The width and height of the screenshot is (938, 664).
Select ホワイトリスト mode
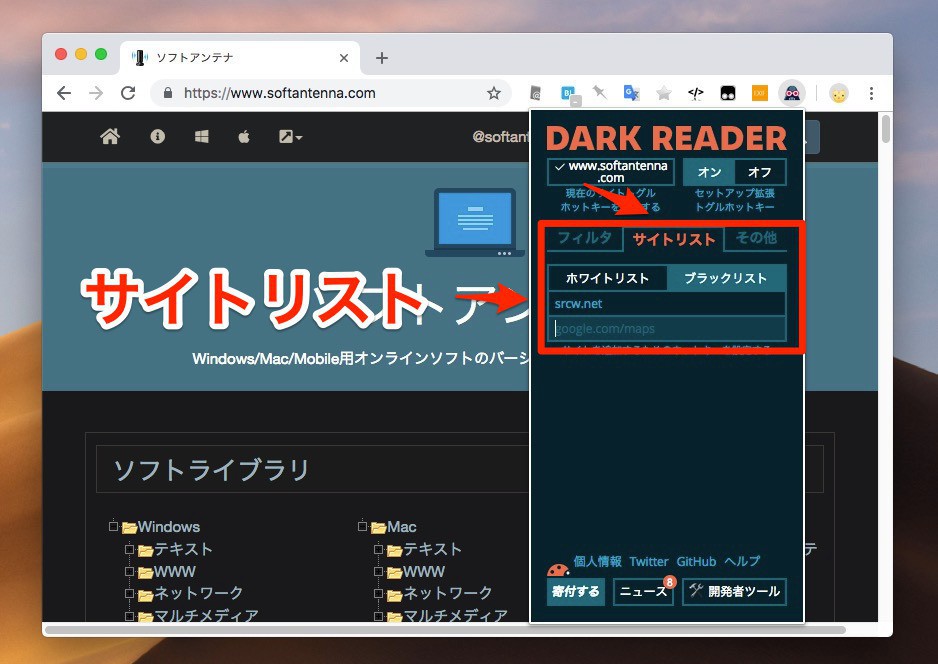pos(607,278)
